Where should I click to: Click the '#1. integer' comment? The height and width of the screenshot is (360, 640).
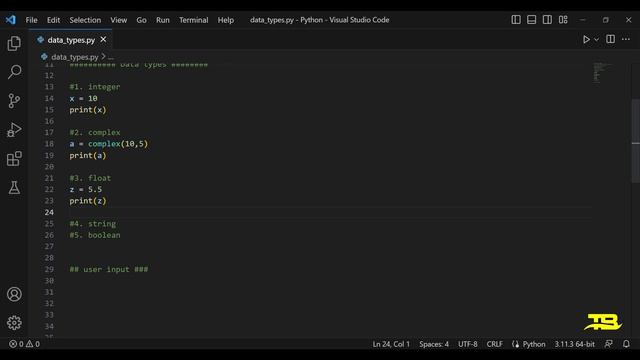pos(95,87)
